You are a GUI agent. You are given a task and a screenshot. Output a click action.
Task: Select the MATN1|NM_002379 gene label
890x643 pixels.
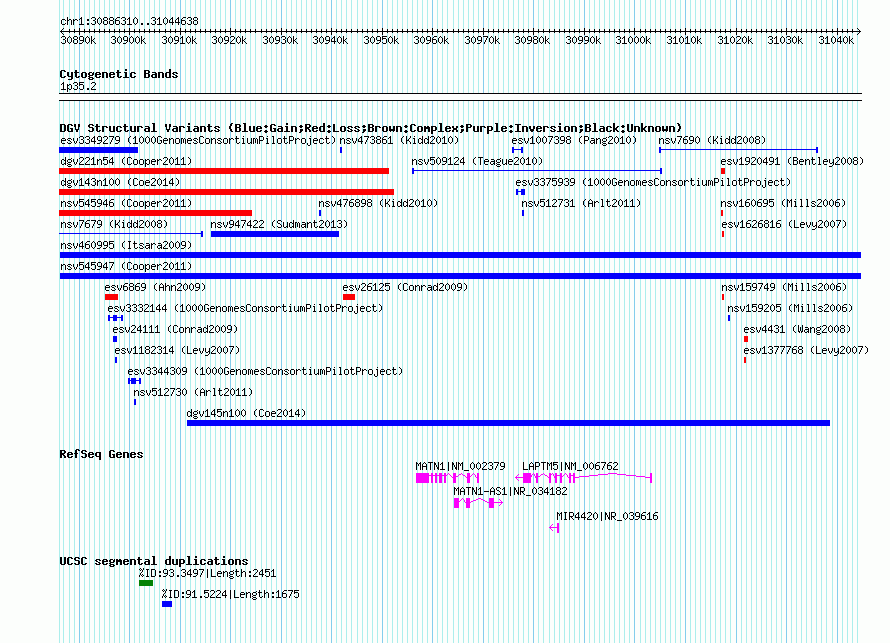460,466
